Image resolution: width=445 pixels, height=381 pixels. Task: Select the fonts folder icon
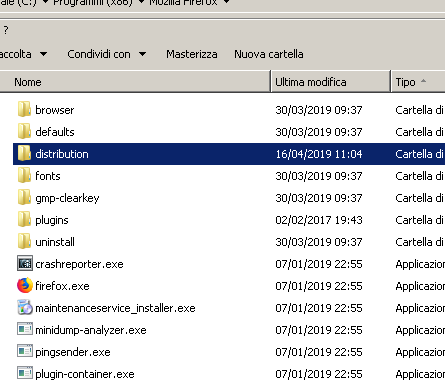point(24,175)
